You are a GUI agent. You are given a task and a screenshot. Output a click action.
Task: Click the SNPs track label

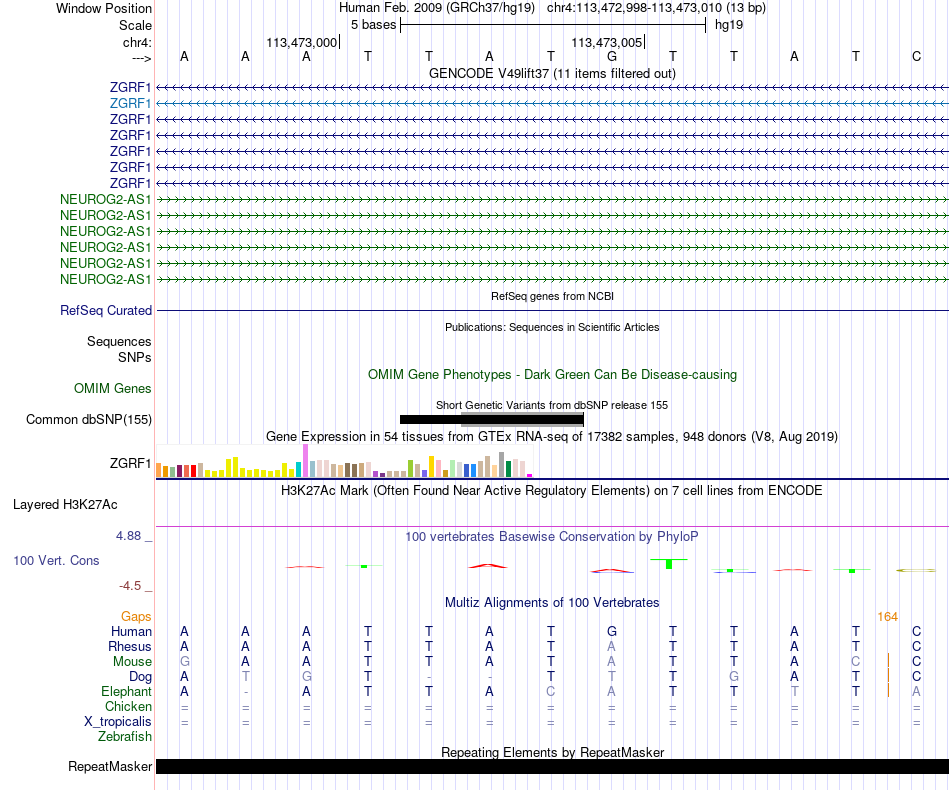135,357
